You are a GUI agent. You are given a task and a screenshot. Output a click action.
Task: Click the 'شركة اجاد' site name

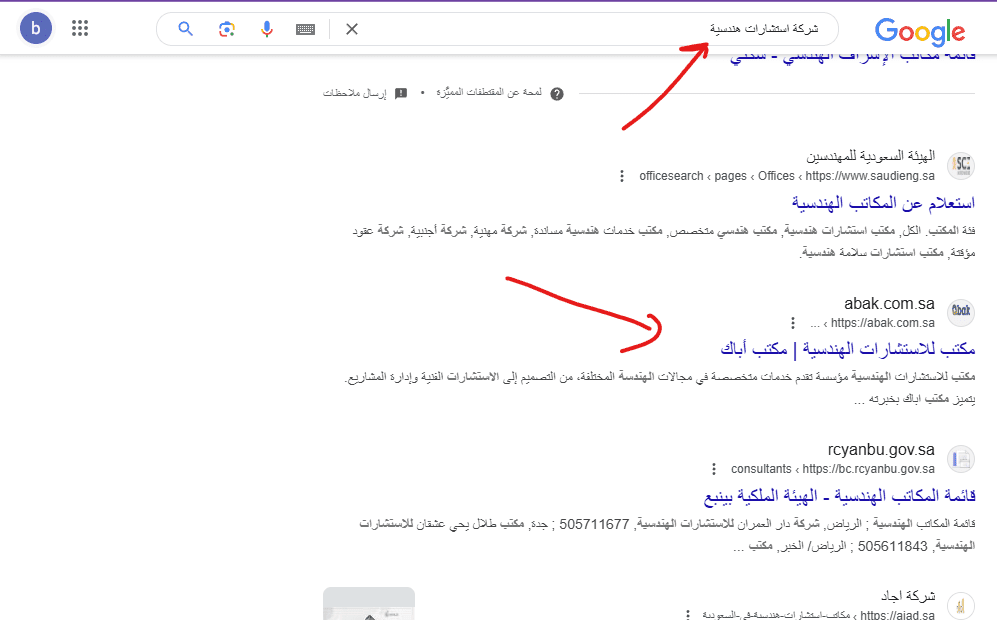[x=908, y=596]
